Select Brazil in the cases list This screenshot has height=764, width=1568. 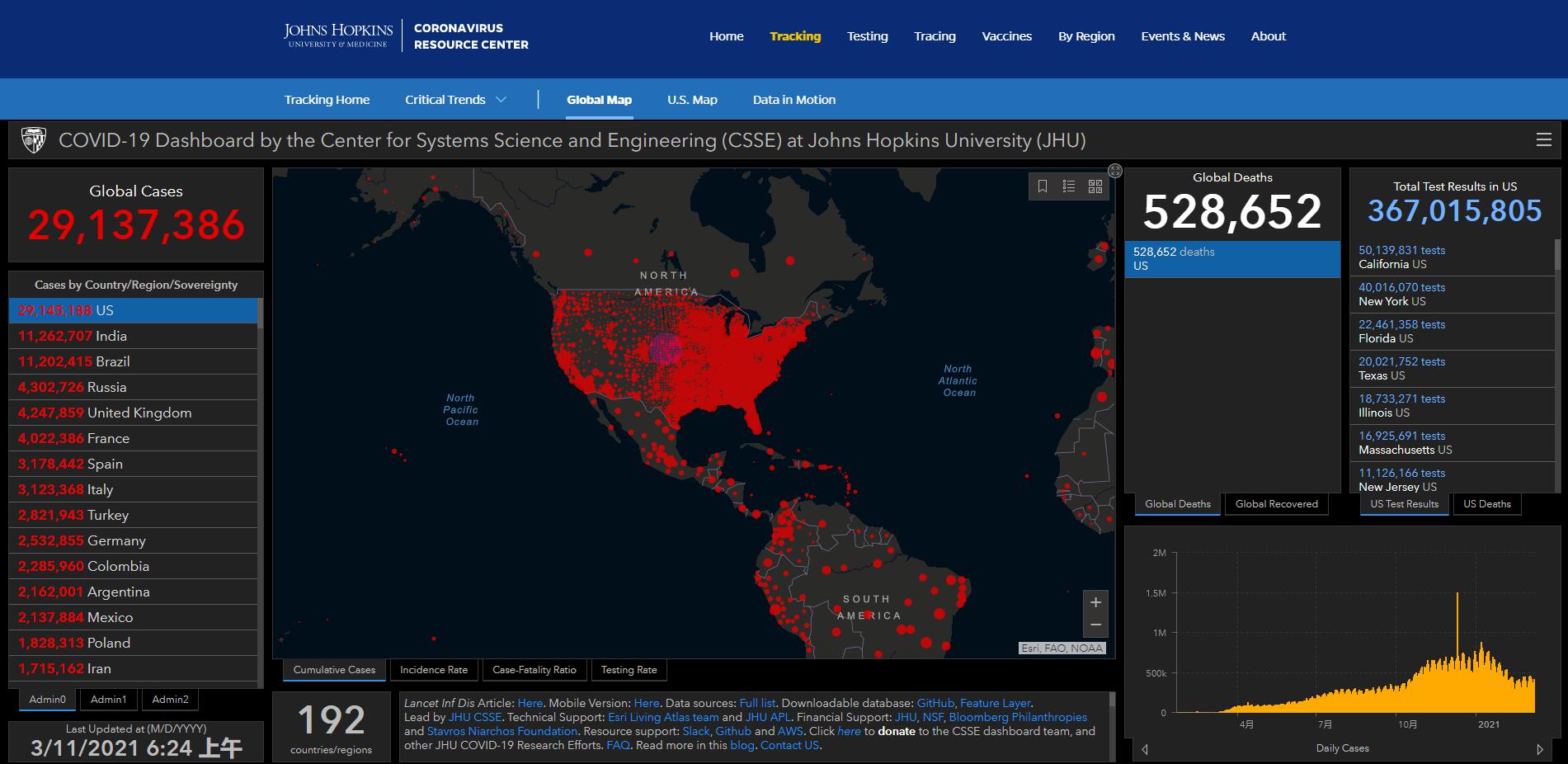coord(133,361)
